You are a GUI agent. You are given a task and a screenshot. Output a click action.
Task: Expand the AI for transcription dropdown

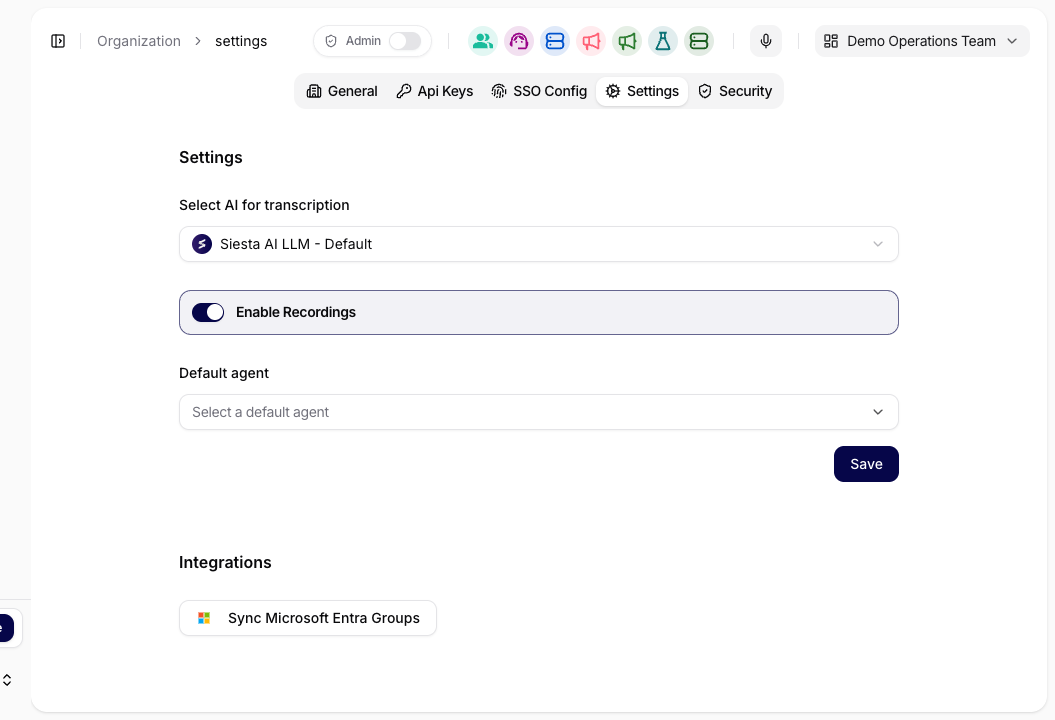[x=538, y=244]
